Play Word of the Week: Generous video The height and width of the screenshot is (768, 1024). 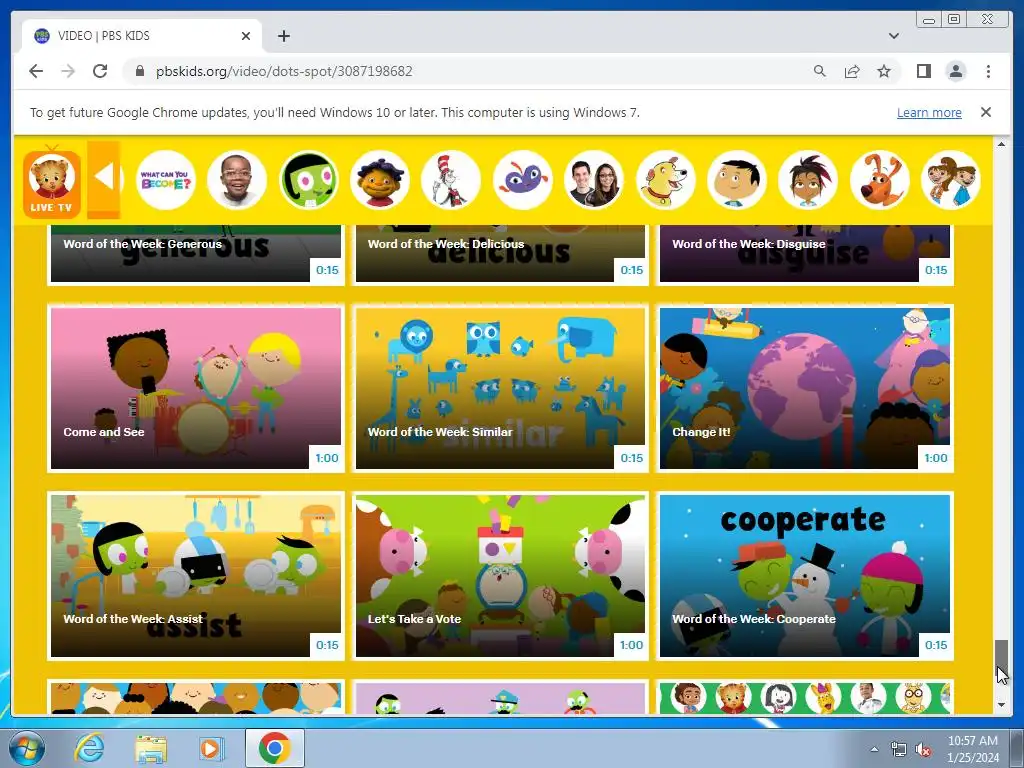click(x=196, y=253)
